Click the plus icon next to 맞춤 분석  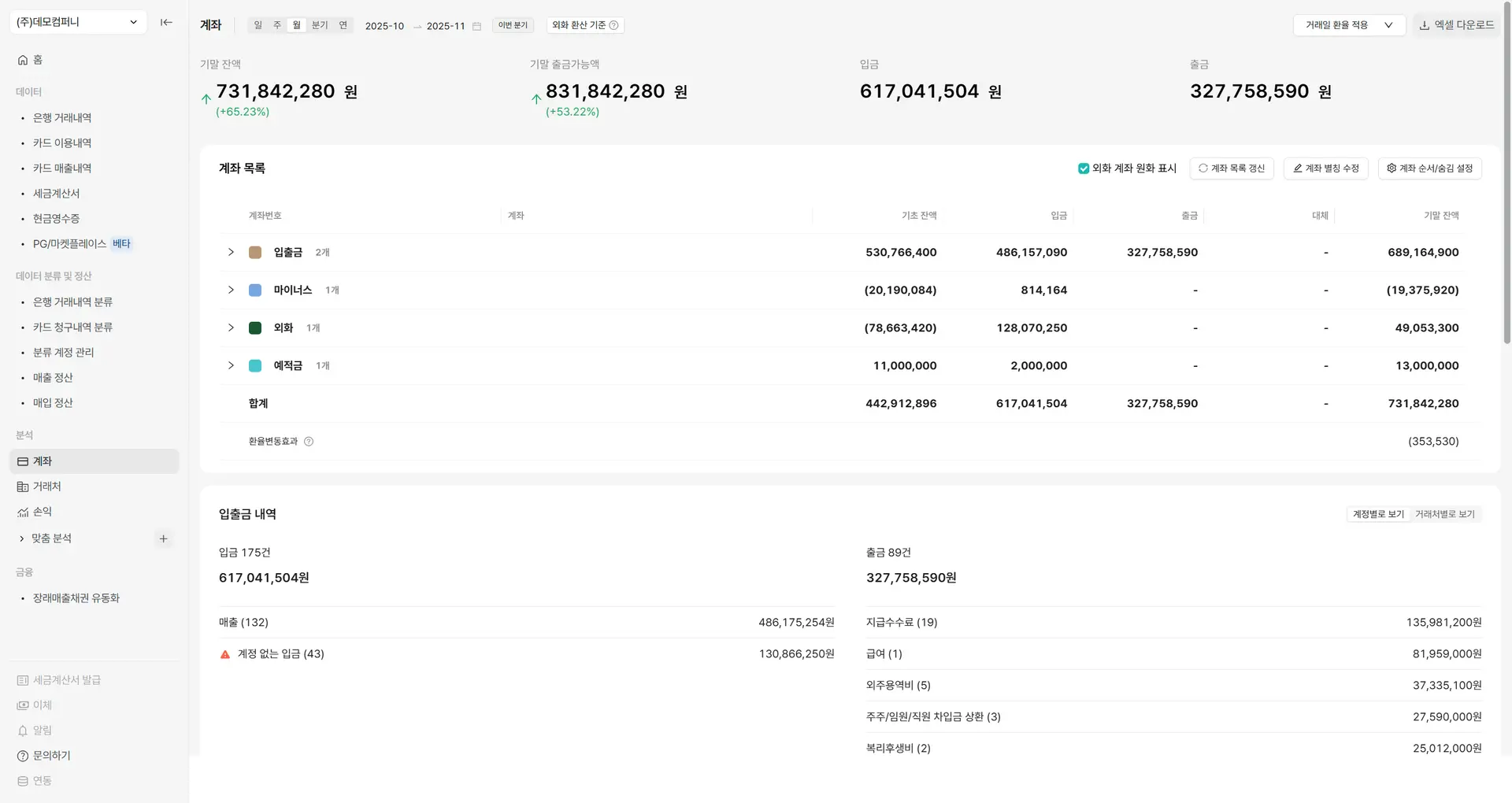tap(163, 538)
